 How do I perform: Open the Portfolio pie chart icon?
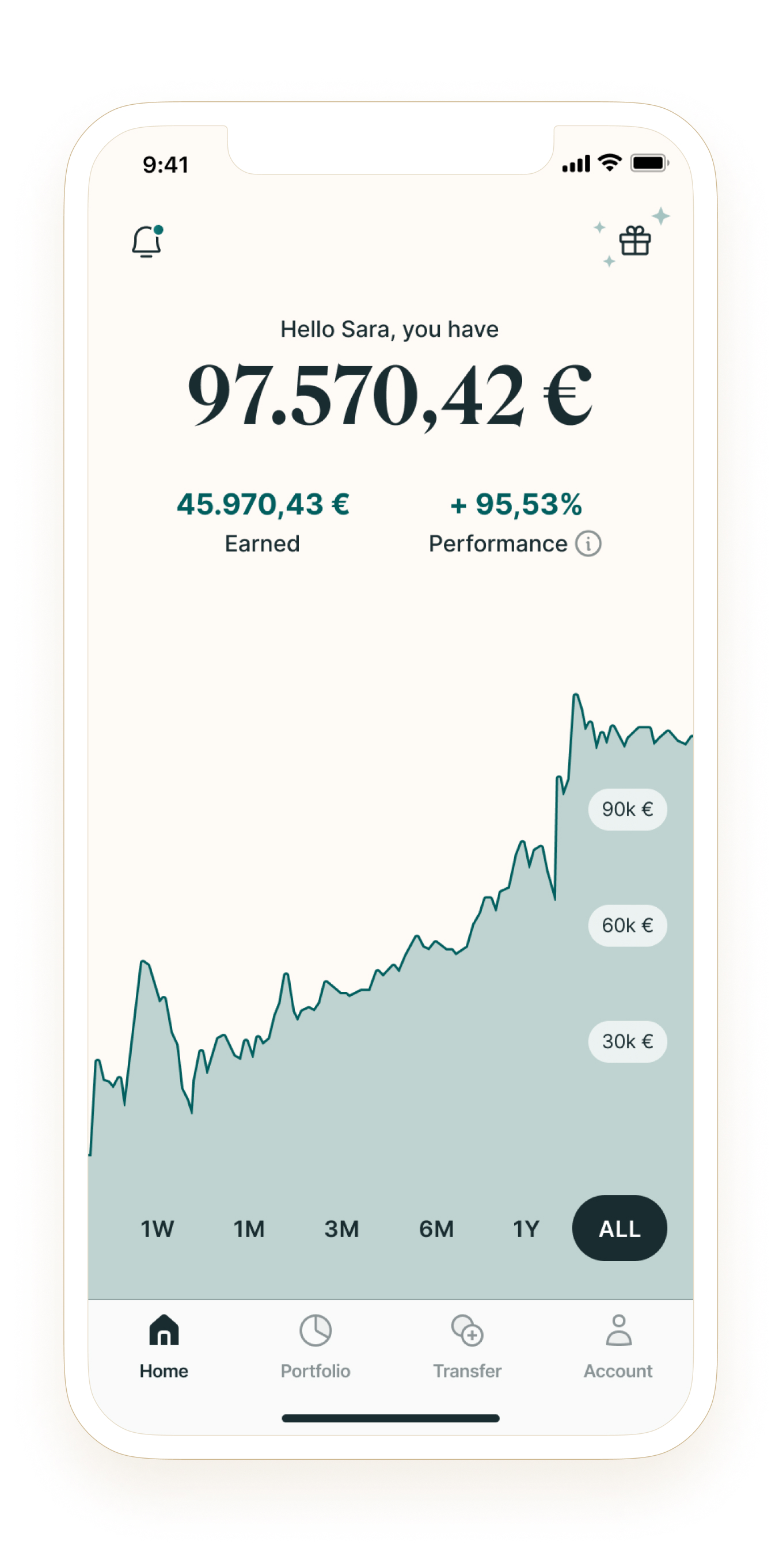316,1330
